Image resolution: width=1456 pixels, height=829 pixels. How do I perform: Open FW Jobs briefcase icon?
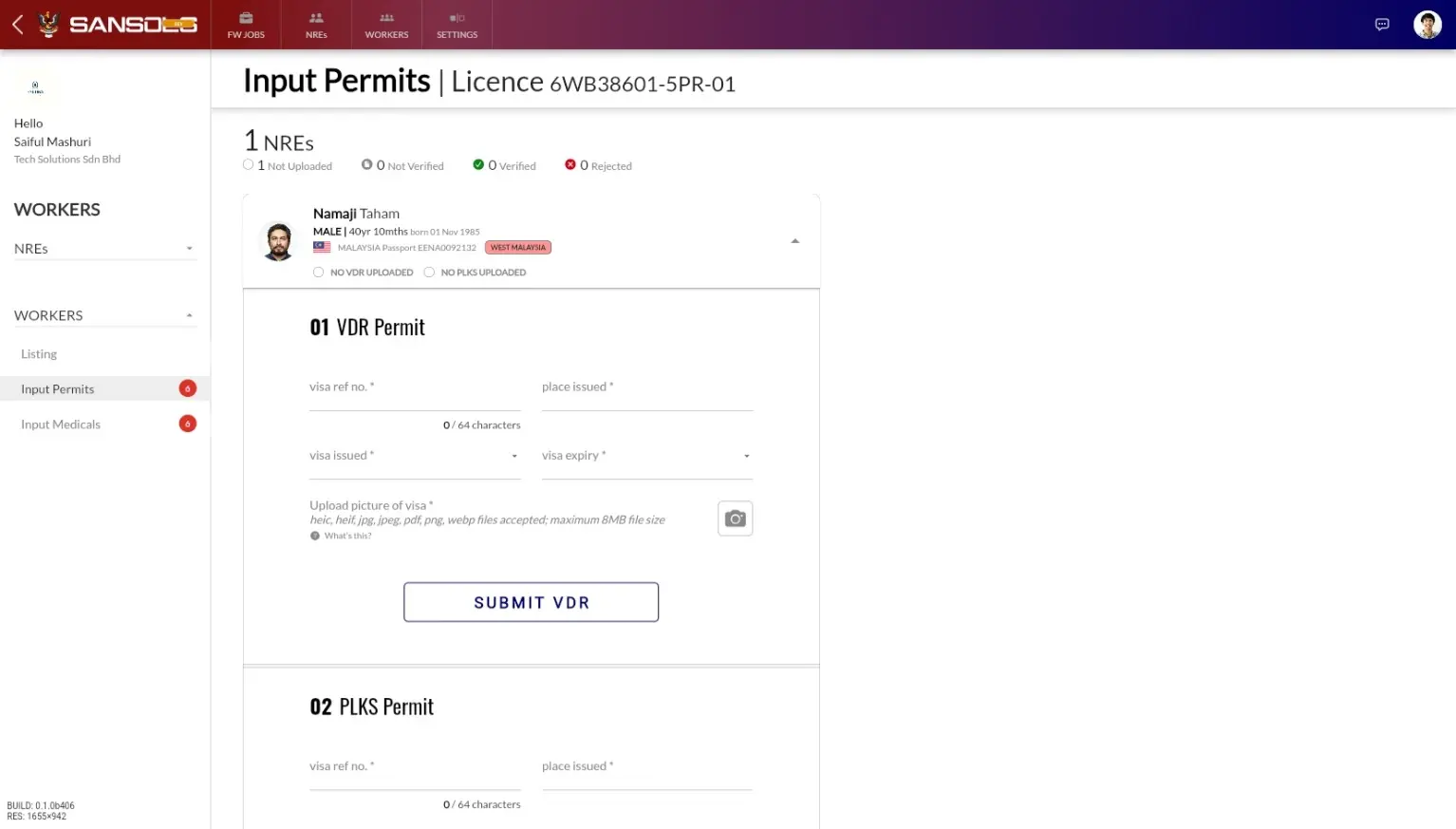tap(246, 18)
